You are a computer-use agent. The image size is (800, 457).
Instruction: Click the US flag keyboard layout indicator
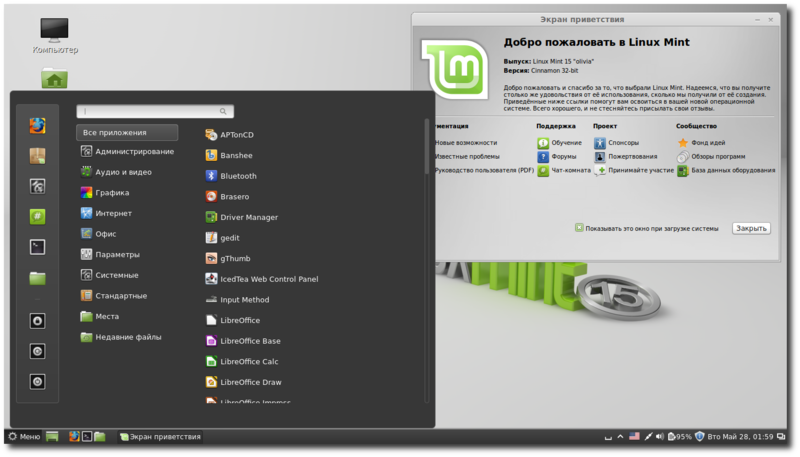pyautogui.click(x=634, y=437)
